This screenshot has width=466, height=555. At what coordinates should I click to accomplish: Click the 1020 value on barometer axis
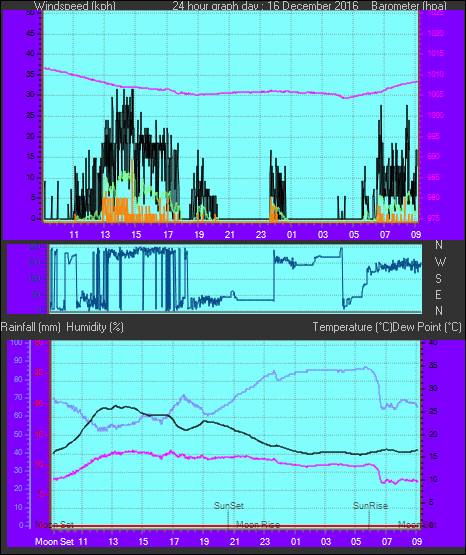[x=436, y=34]
